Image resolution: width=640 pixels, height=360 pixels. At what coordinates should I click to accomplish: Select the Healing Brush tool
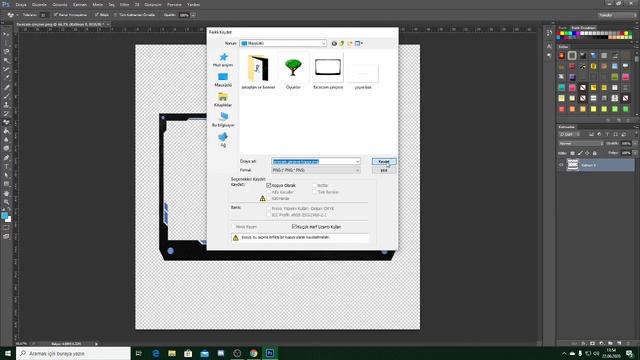[x=6, y=87]
